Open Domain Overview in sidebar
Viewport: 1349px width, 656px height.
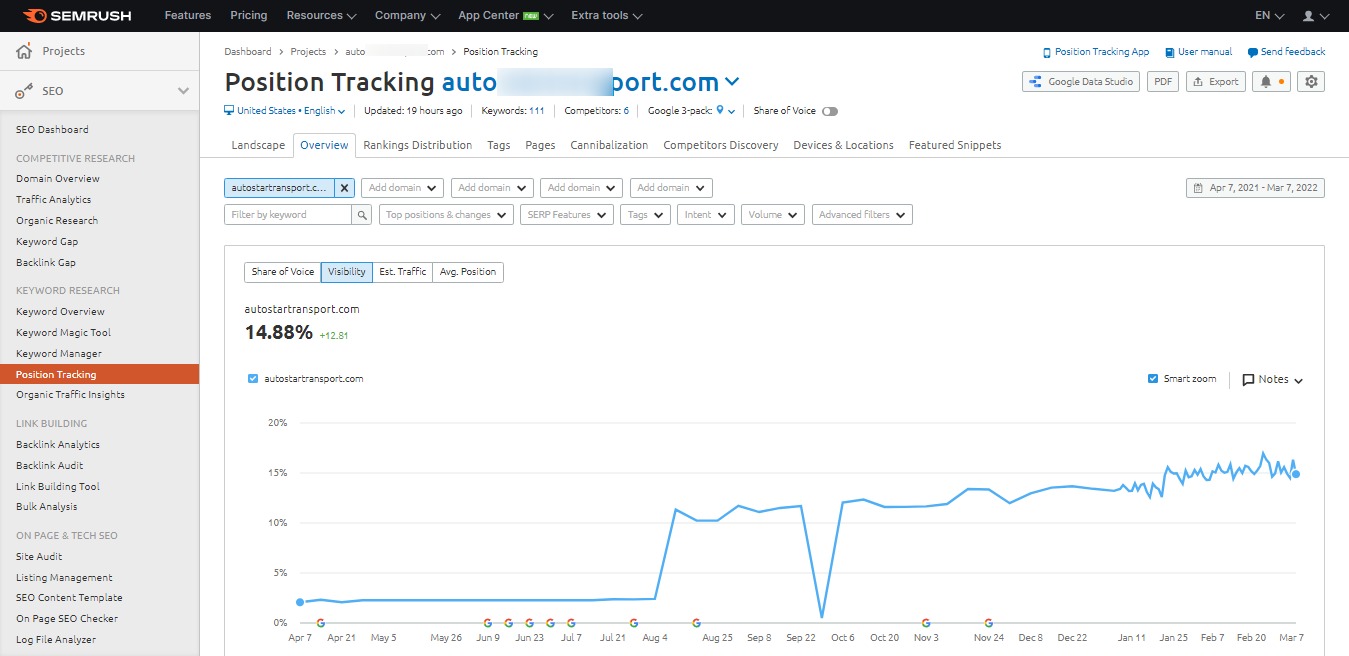pos(58,179)
